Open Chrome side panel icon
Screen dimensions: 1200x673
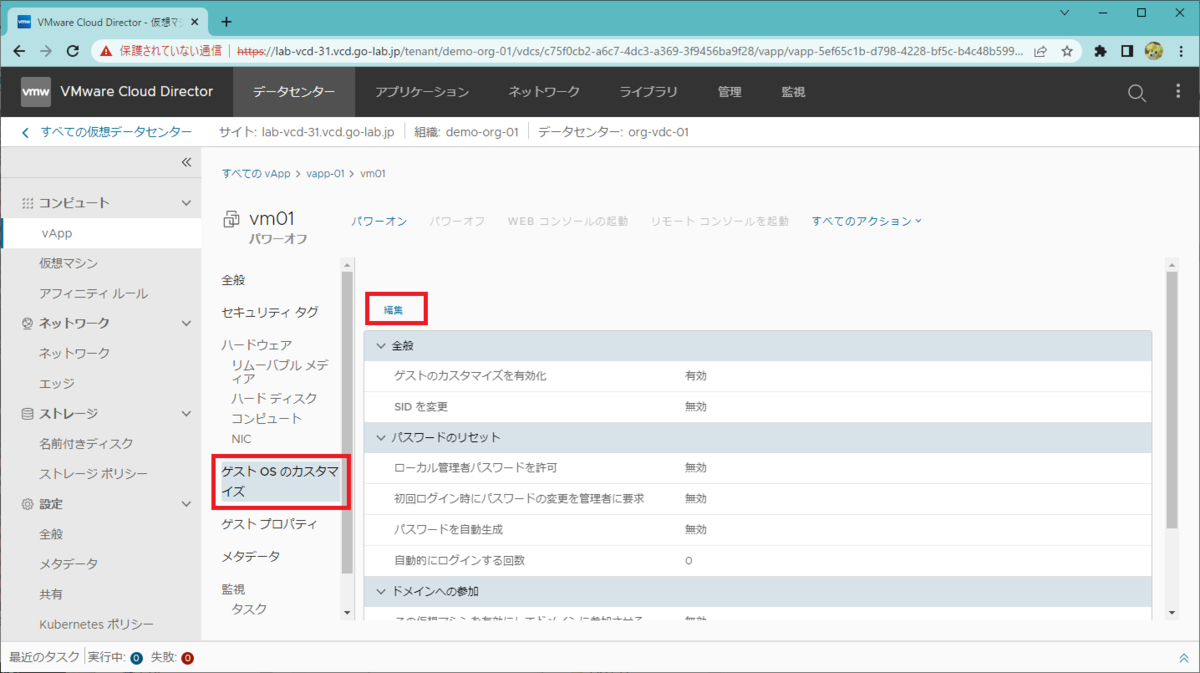[1127, 51]
